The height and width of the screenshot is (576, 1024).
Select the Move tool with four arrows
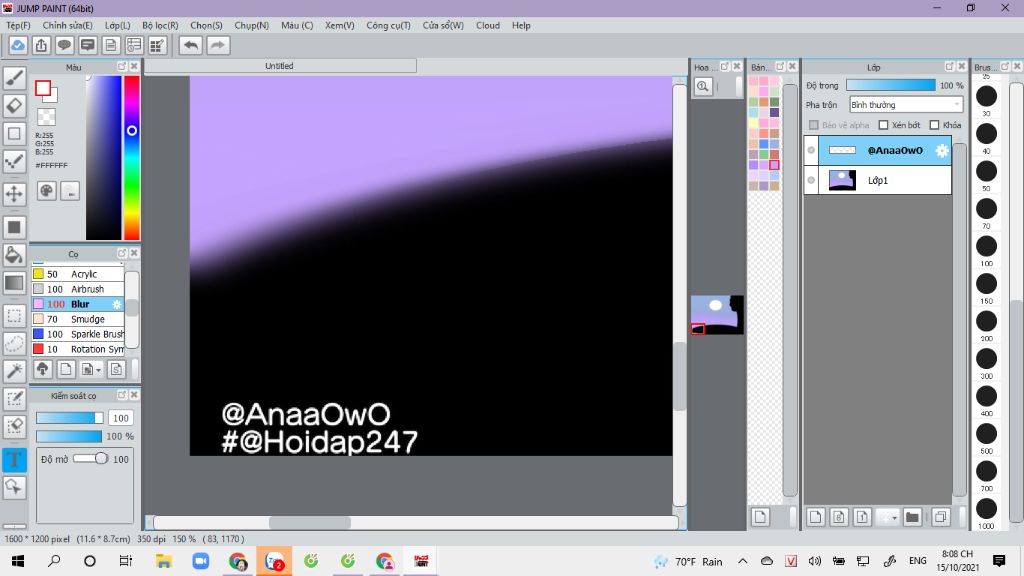click(x=14, y=194)
